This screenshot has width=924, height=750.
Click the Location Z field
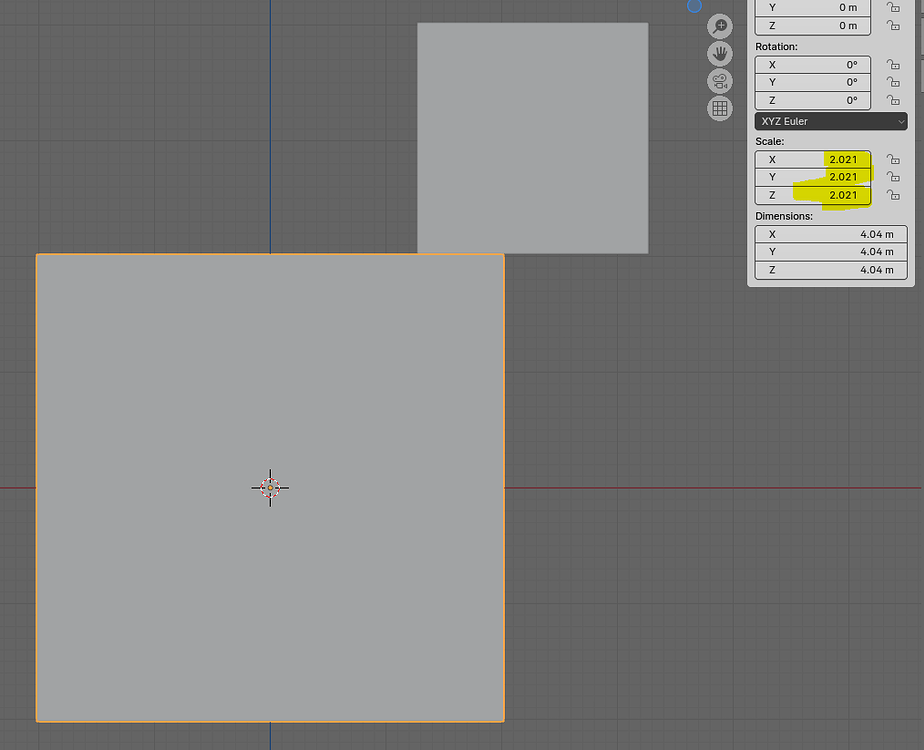[813, 25]
